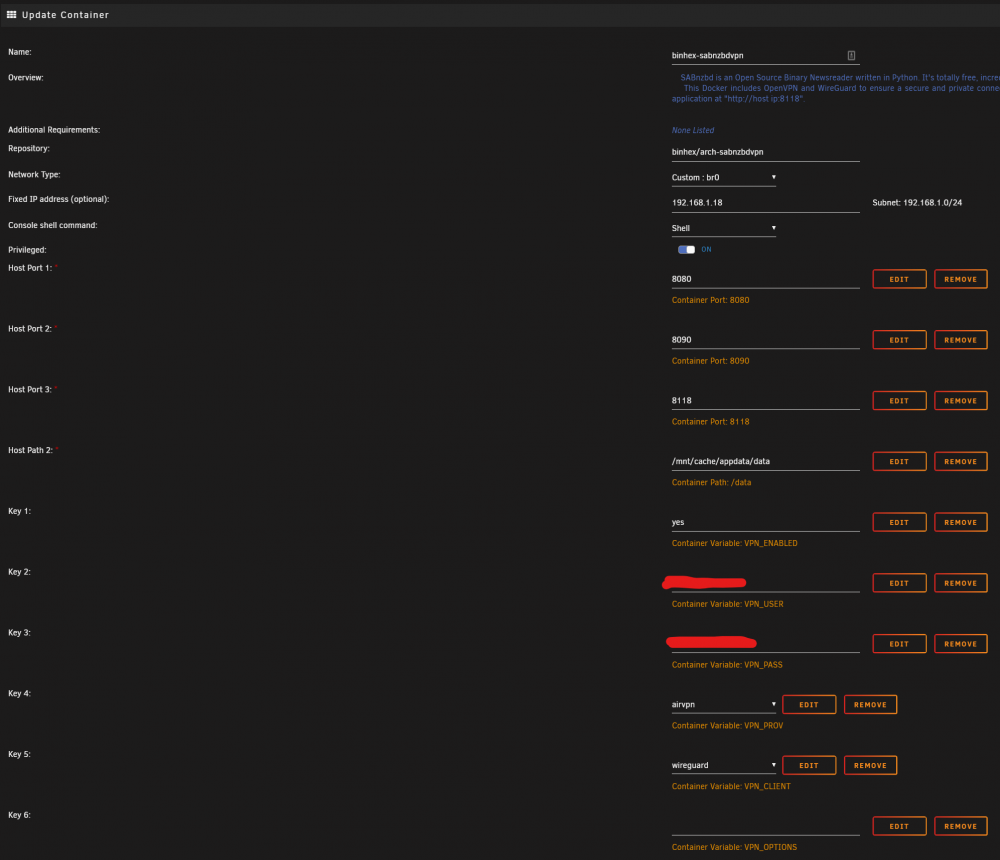Click the /mnt/cache/appdata/data path field
The height and width of the screenshot is (860, 1000).
pos(765,461)
